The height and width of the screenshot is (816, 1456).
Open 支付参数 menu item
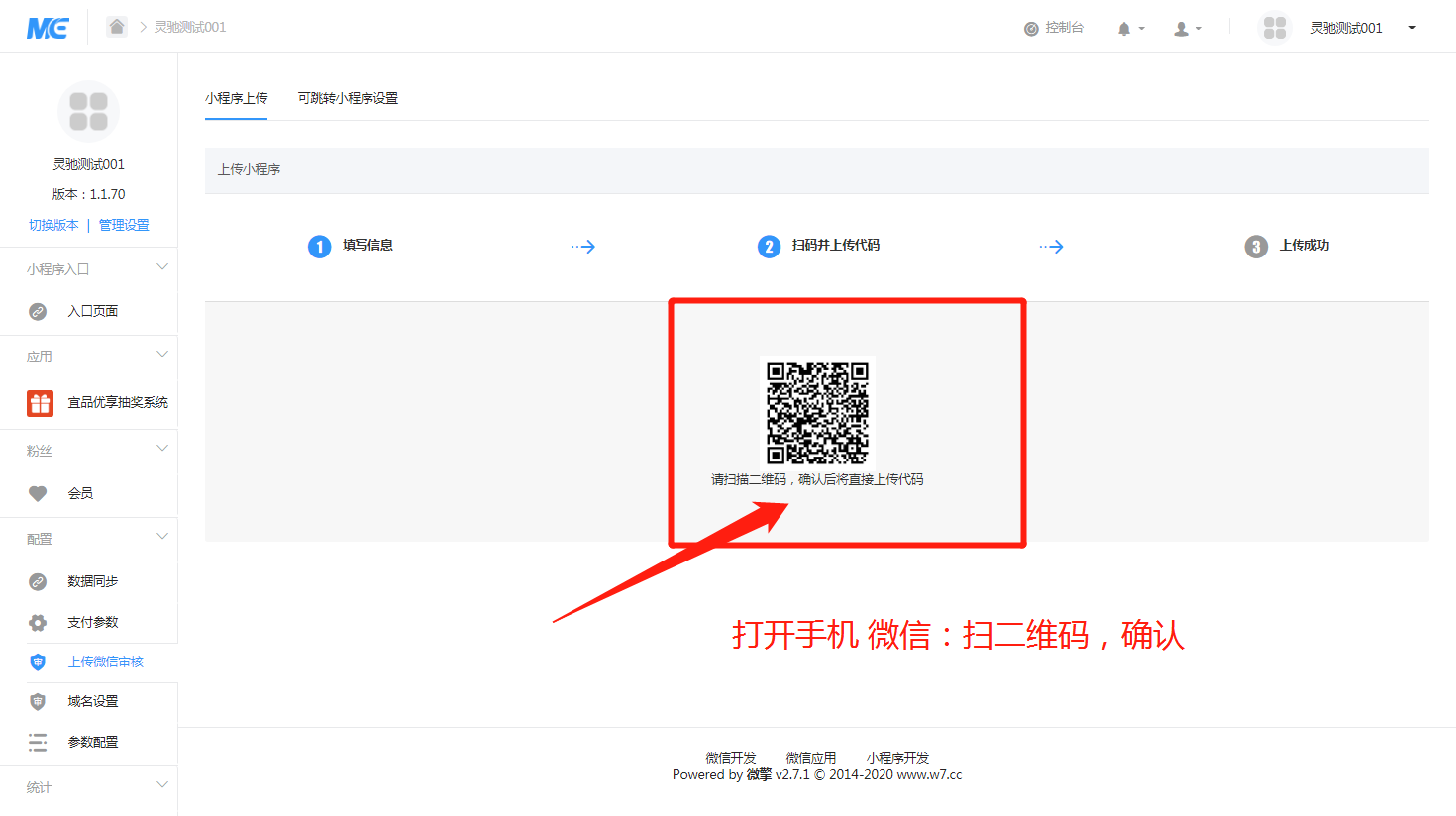pyautogui.click(x=92, y=622)
